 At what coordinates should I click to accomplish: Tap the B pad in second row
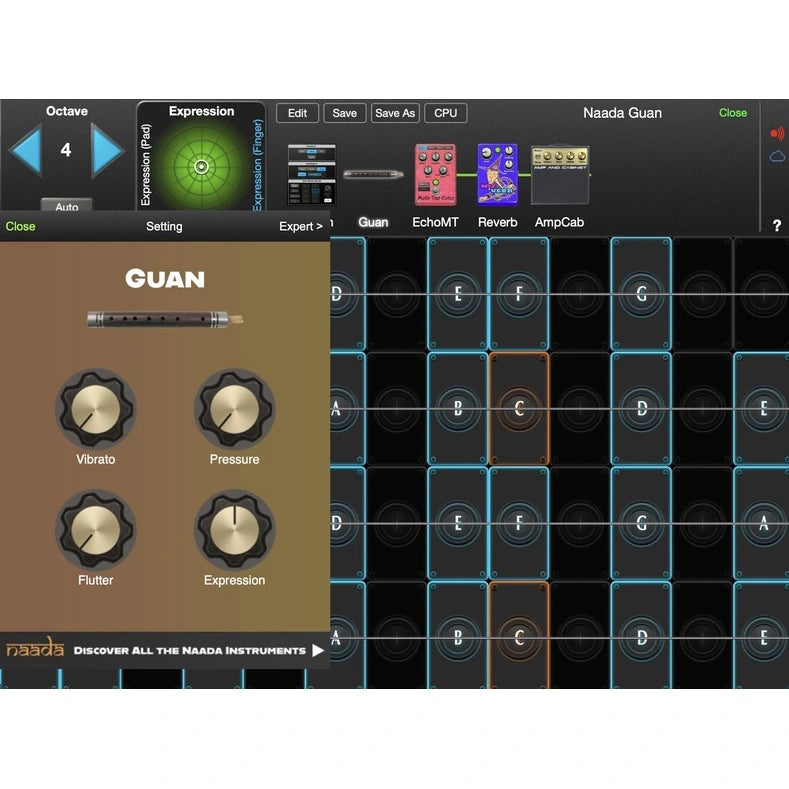[x=457, y=409]
